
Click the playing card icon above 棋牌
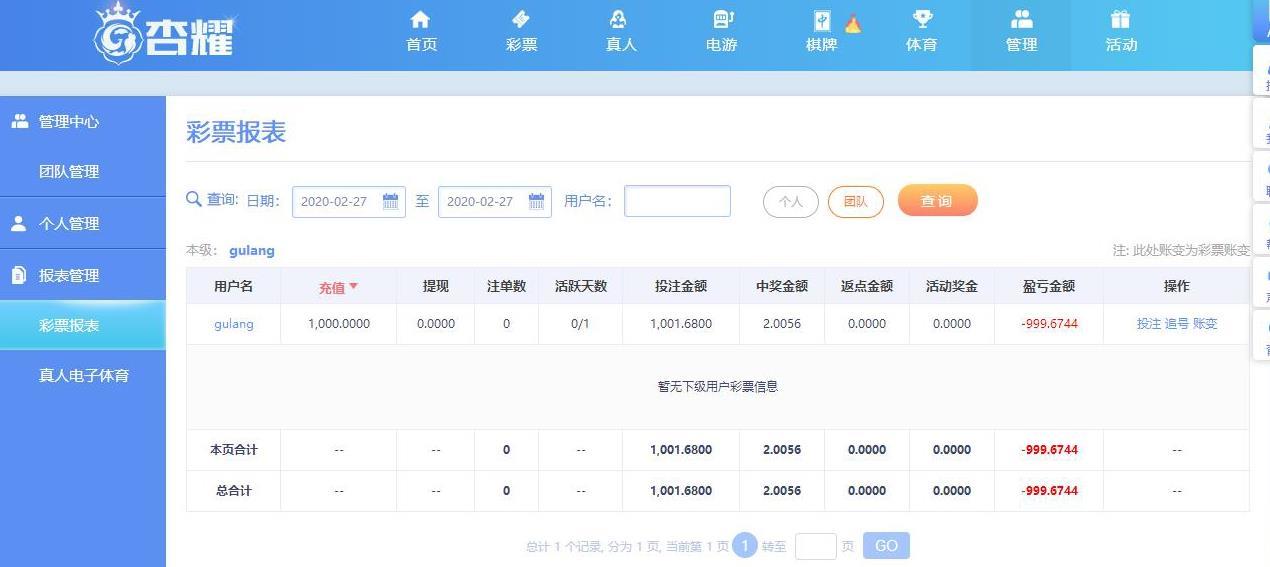coord(823,20)
